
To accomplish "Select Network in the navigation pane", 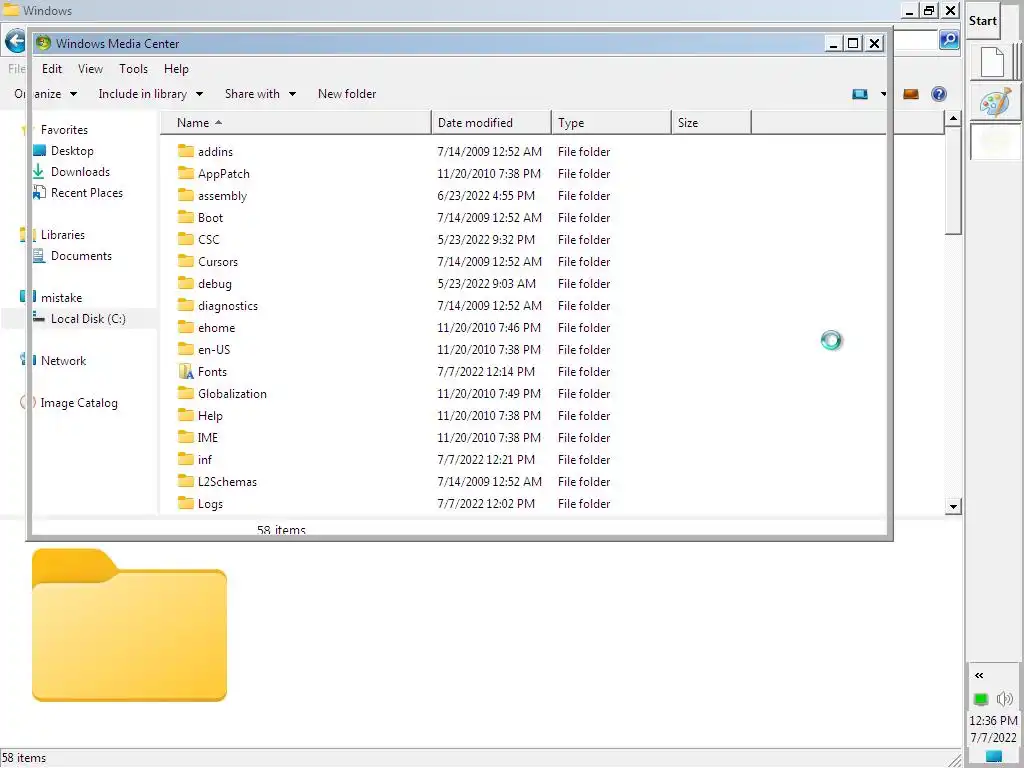I will (63, 360).
